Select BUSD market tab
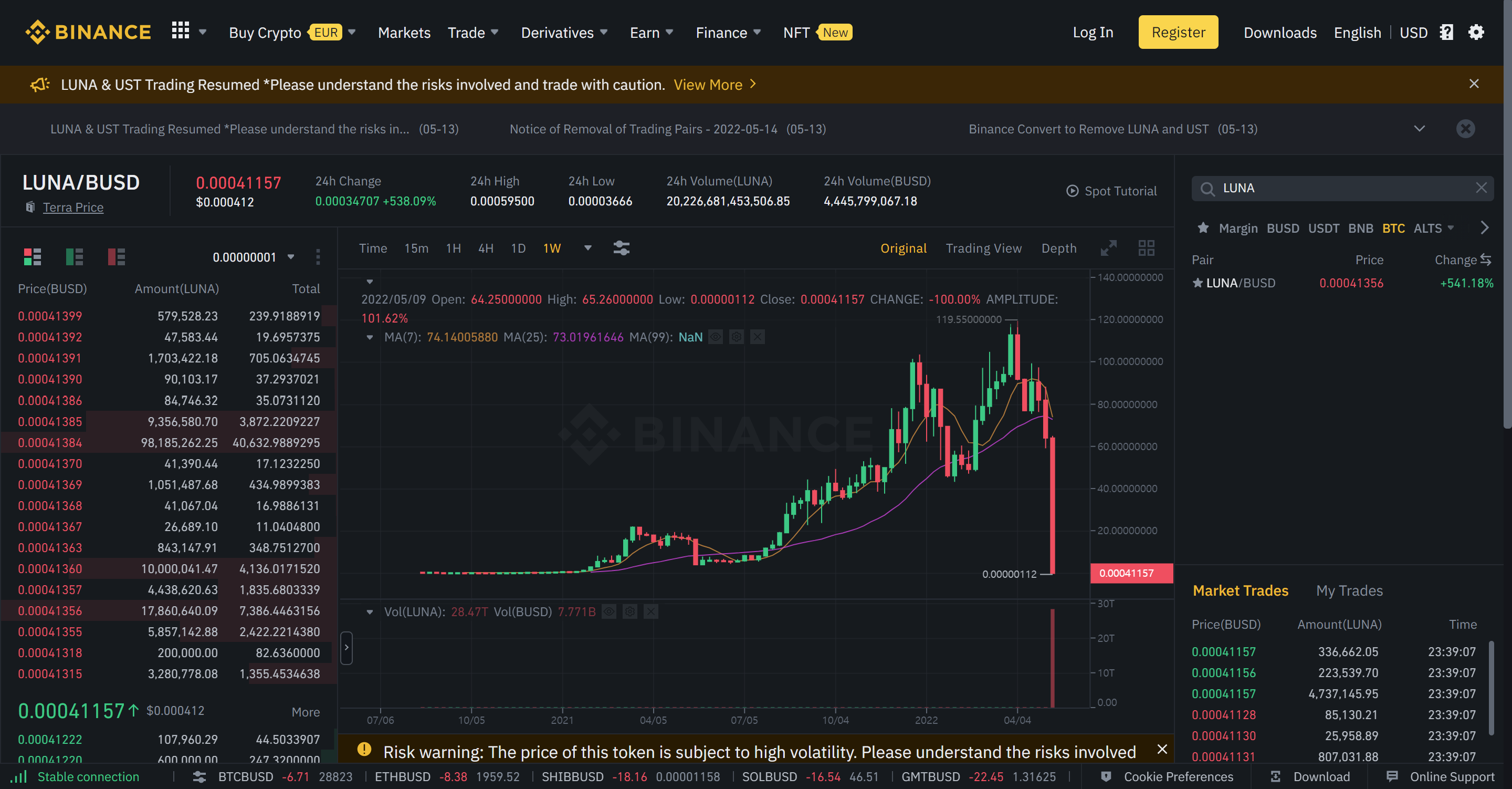The image size is (1512, 789). point(1283,228)
